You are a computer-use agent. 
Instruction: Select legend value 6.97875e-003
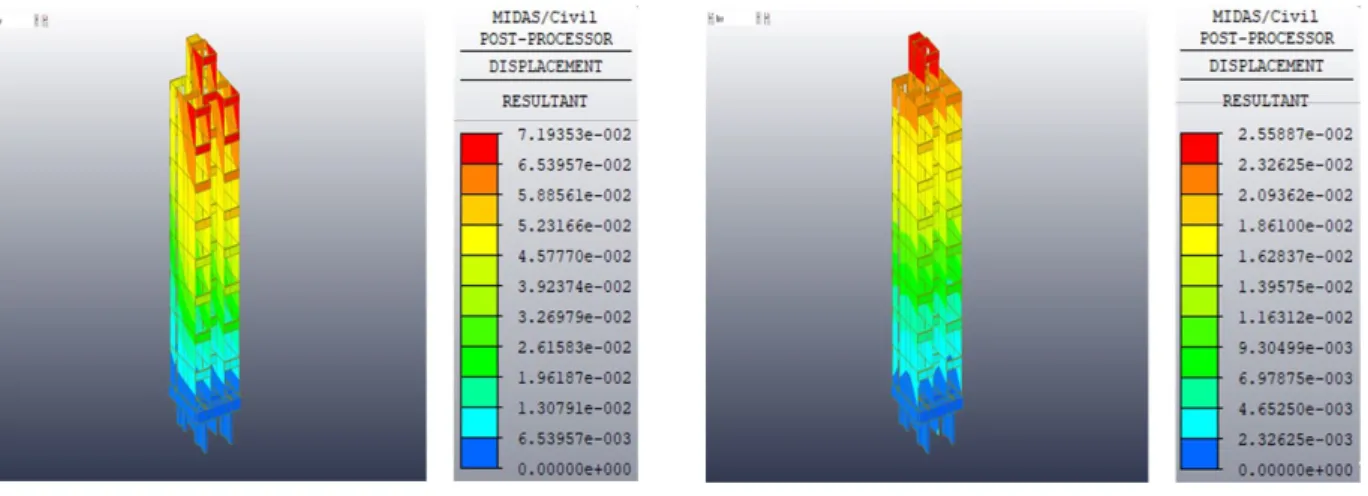click(1293, 378)
